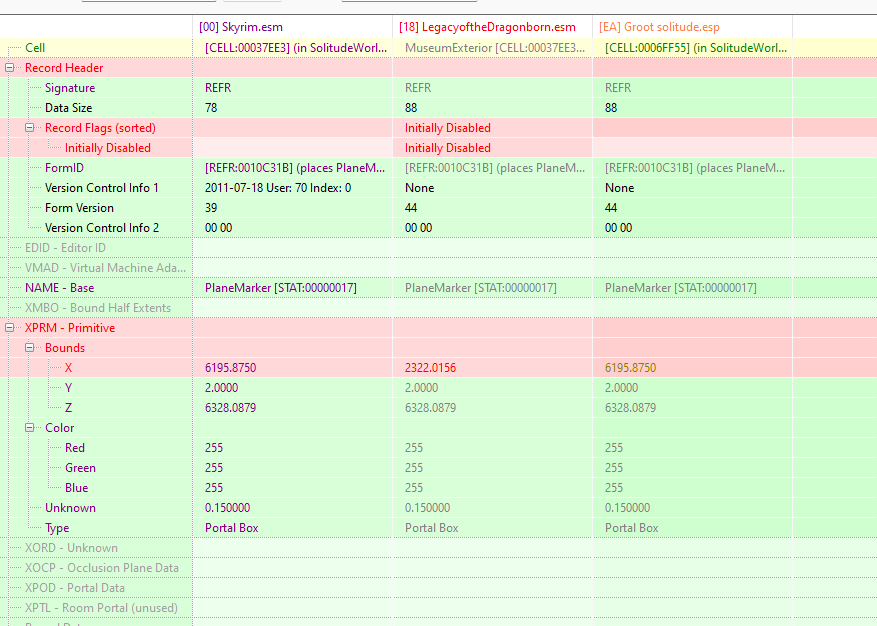Viewport: 877px width, 626px height.
Task: Collapse the Bounds node
Action: (x=30, y=348)
